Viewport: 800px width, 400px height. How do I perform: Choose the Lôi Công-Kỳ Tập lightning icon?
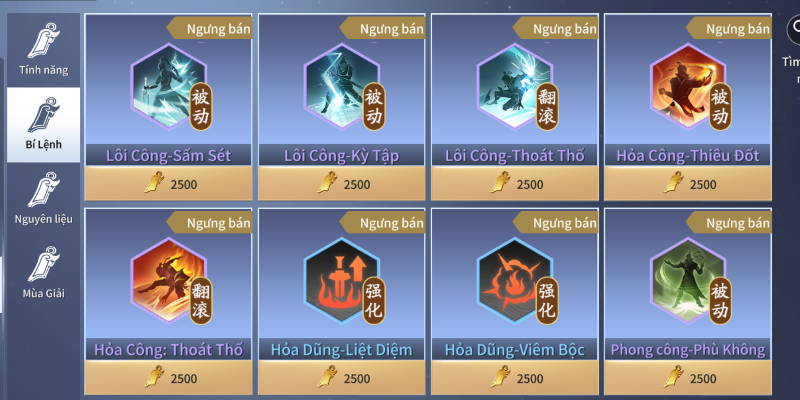(342, 87)
